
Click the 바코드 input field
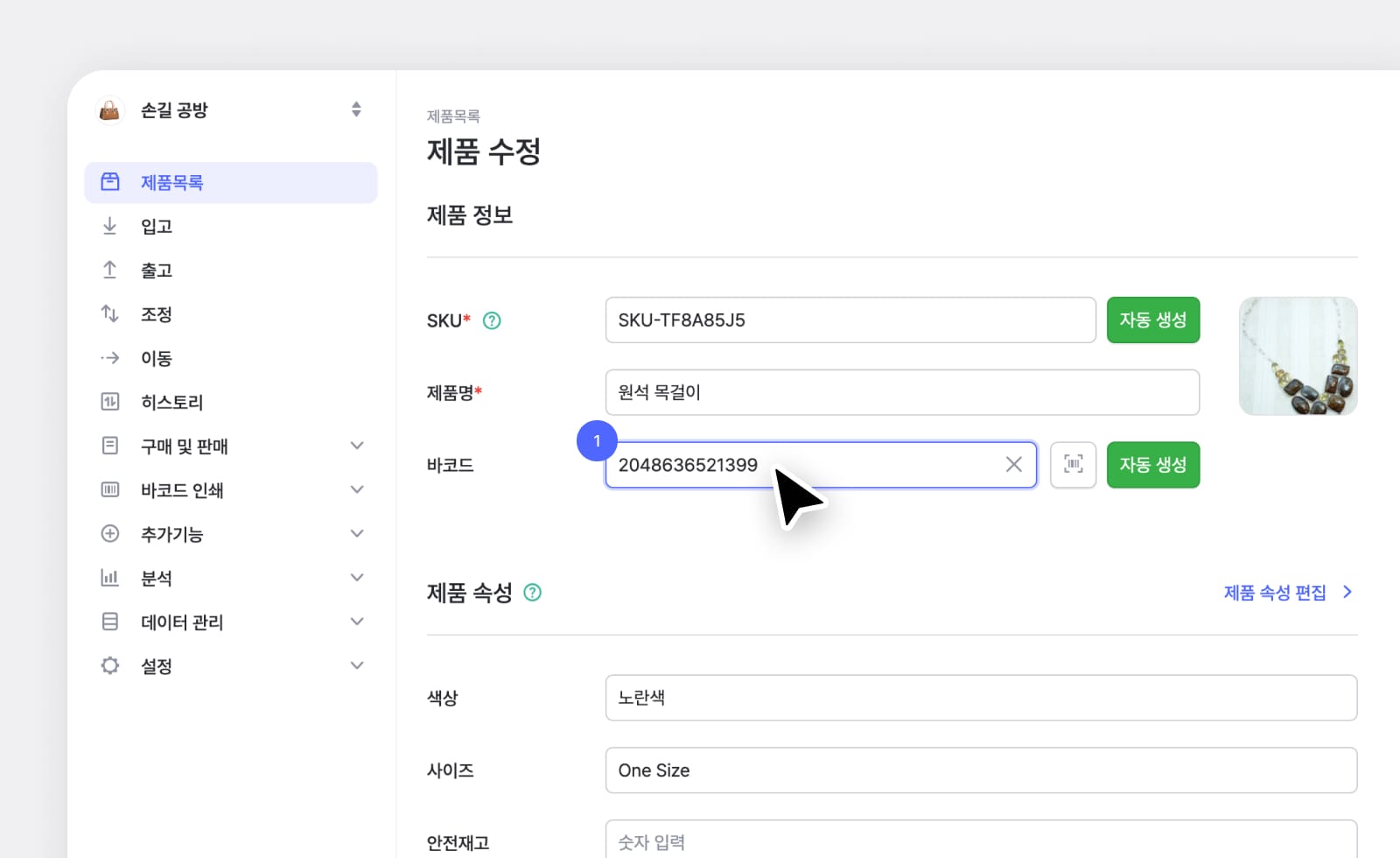coord(821,465)
